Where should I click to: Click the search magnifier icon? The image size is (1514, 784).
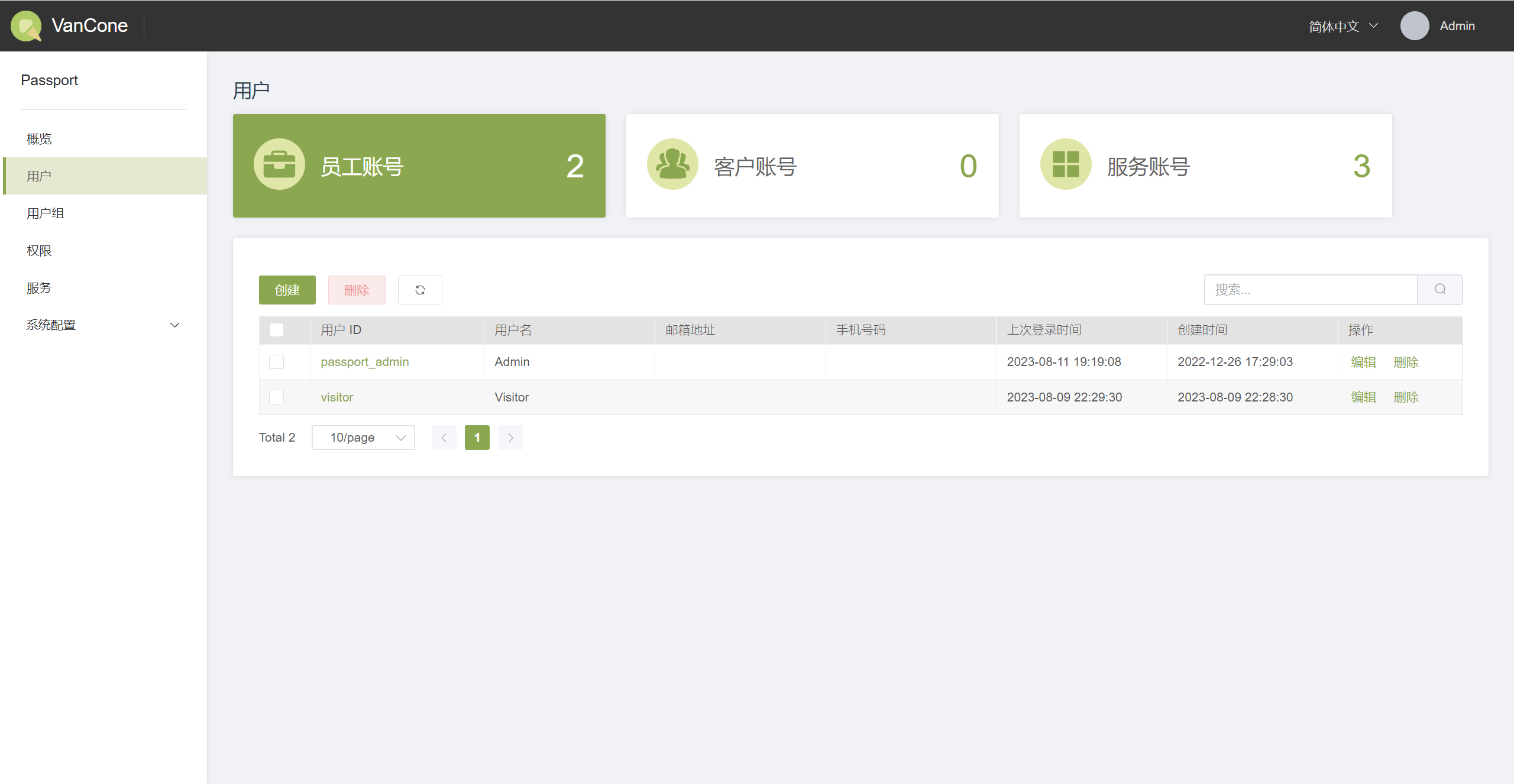coord(1440,289)
